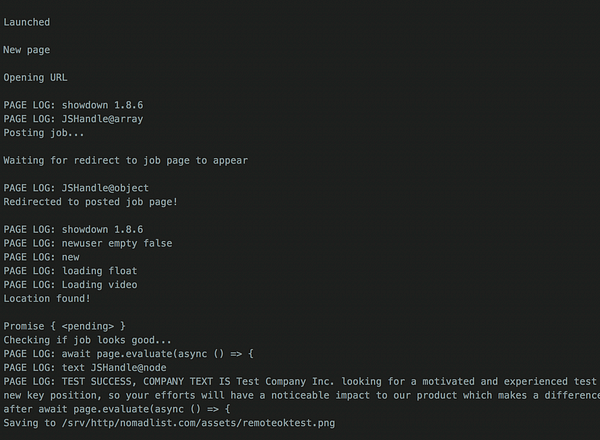
Task: Select 'PAGE LOG: text JSHandle@node' line
Action: [x=85, y=368]
